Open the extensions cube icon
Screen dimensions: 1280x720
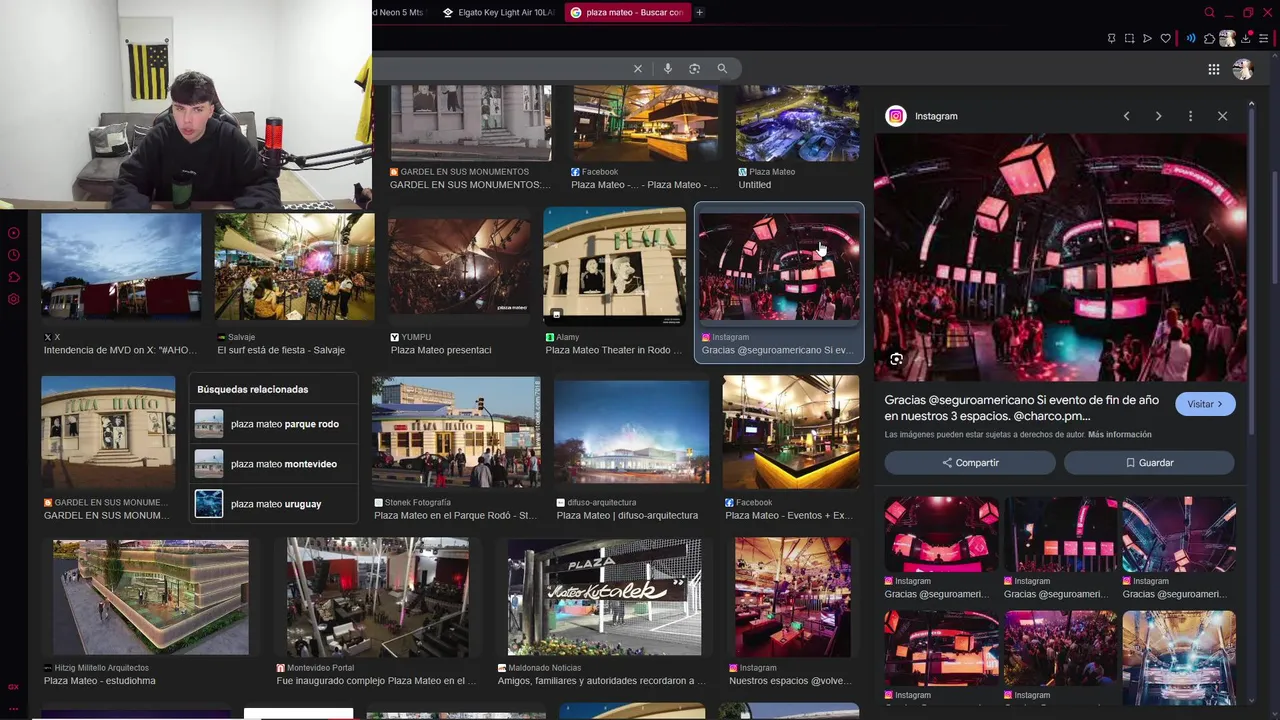[x=1209, y=39]
